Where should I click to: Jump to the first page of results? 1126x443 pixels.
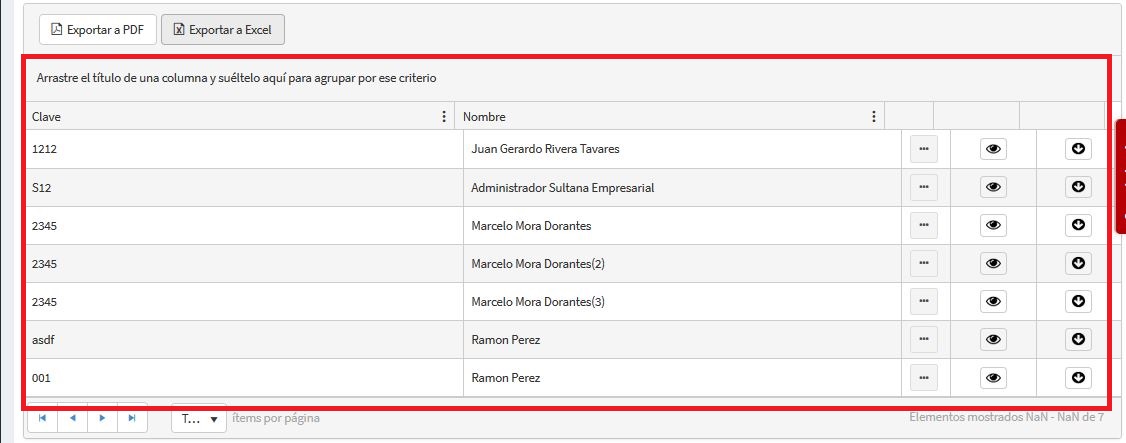click(x=42, y=419)
